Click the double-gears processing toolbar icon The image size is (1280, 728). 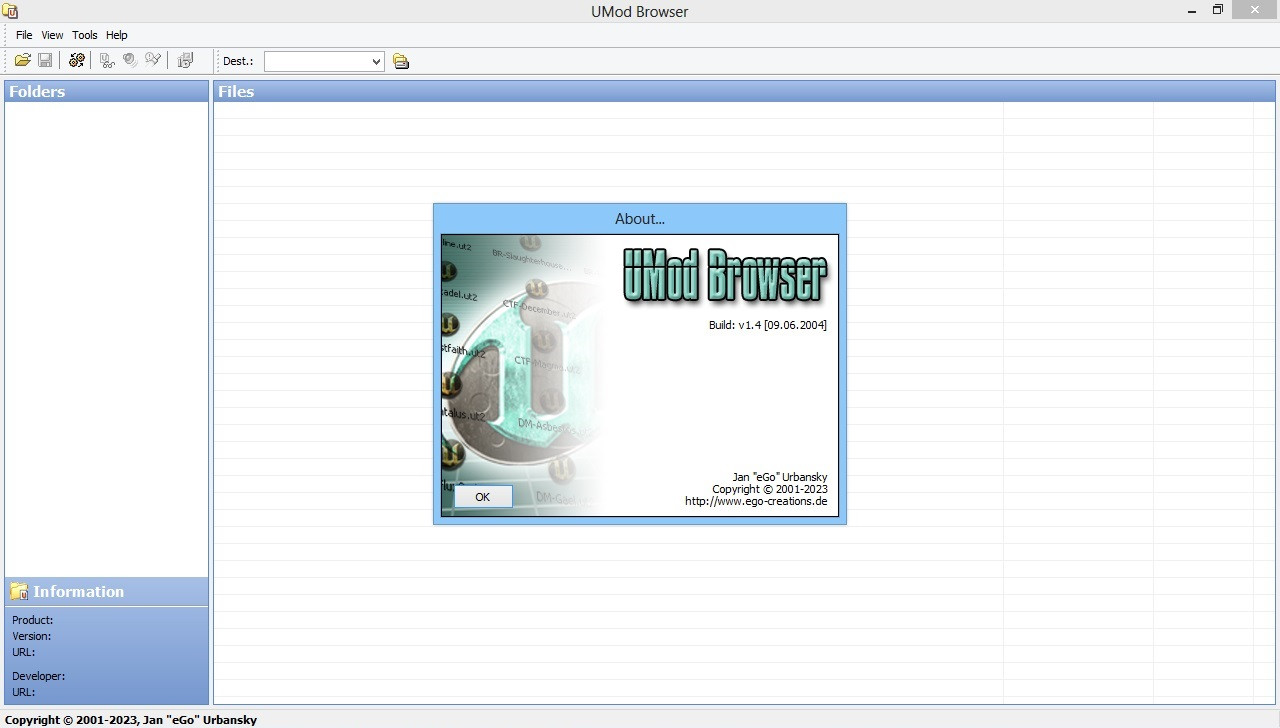(76, 60)
